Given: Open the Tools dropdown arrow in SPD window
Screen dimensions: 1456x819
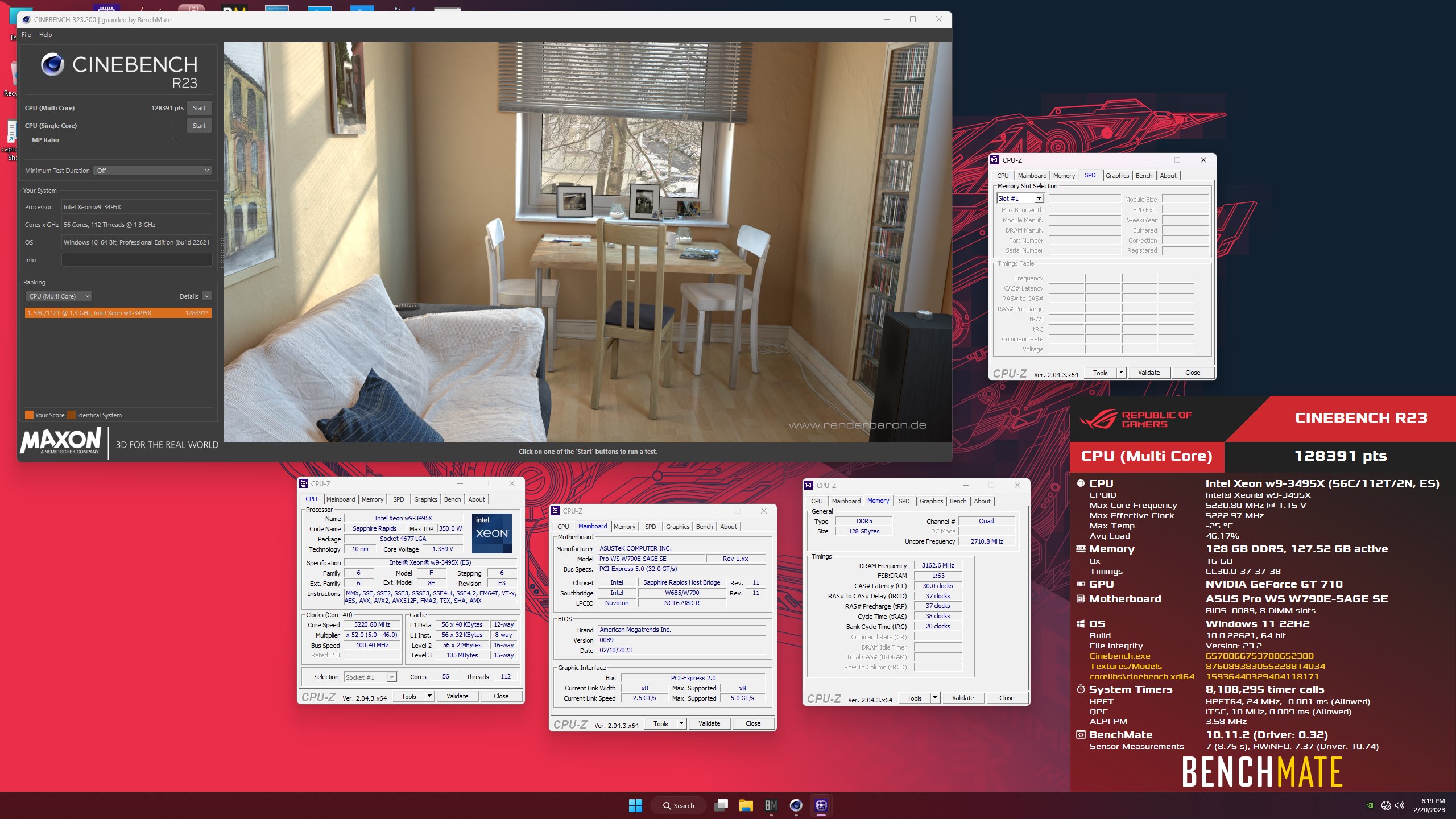Looking at the screenshot, I should pyautogui.click(x=1121, y=373).
